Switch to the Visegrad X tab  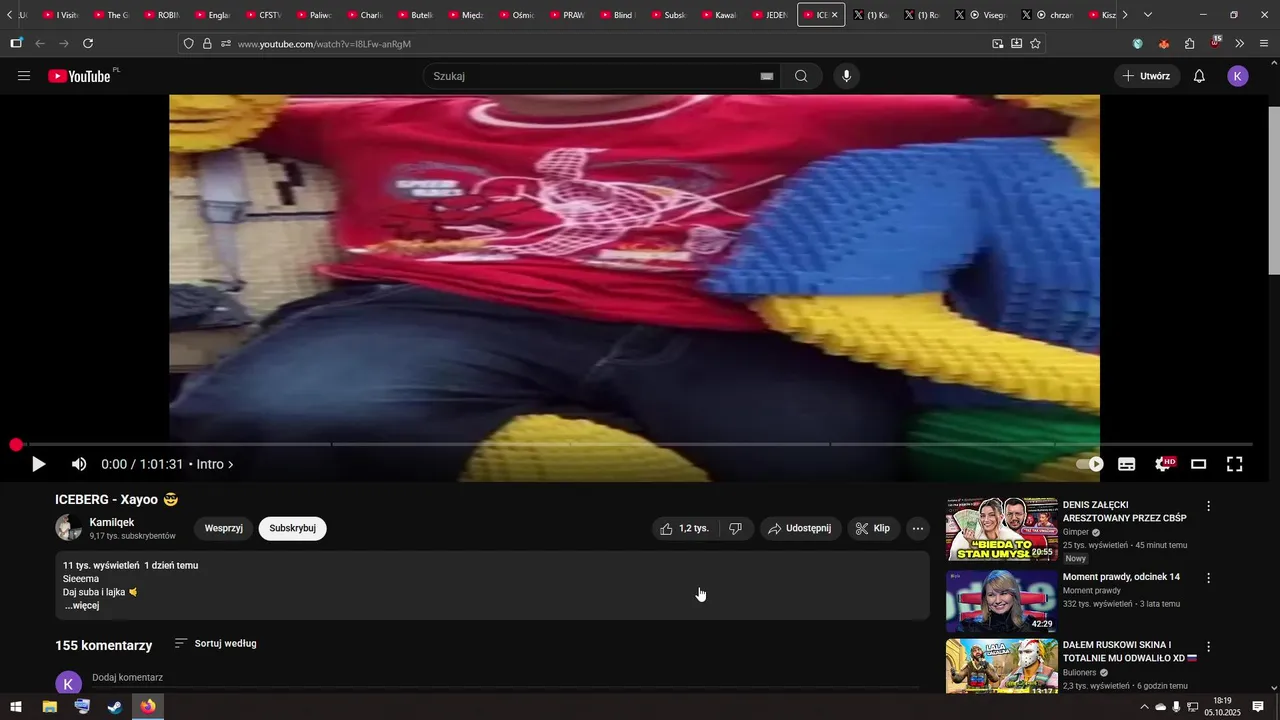(x=980, y=15)
